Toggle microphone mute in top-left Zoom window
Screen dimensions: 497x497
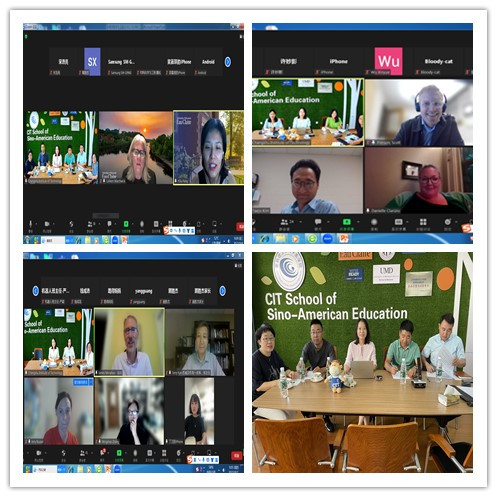[31, 224]
